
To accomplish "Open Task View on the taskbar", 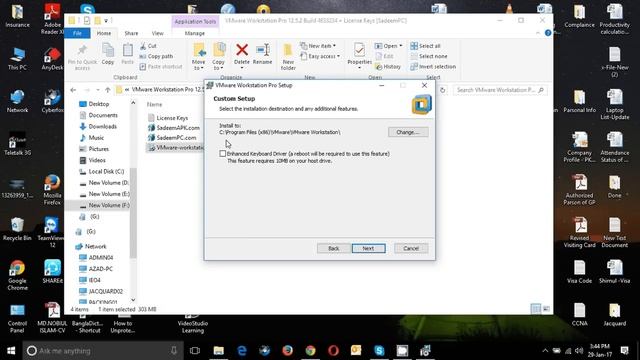I will point(195,351).
